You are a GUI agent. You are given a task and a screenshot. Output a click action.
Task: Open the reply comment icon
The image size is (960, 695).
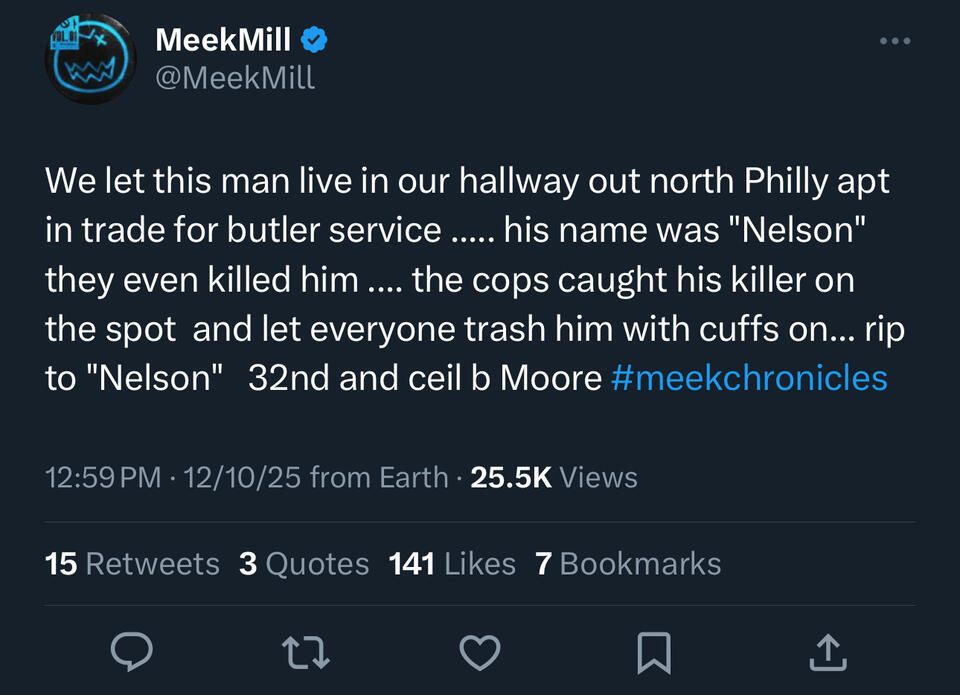(x=131, y=653)
